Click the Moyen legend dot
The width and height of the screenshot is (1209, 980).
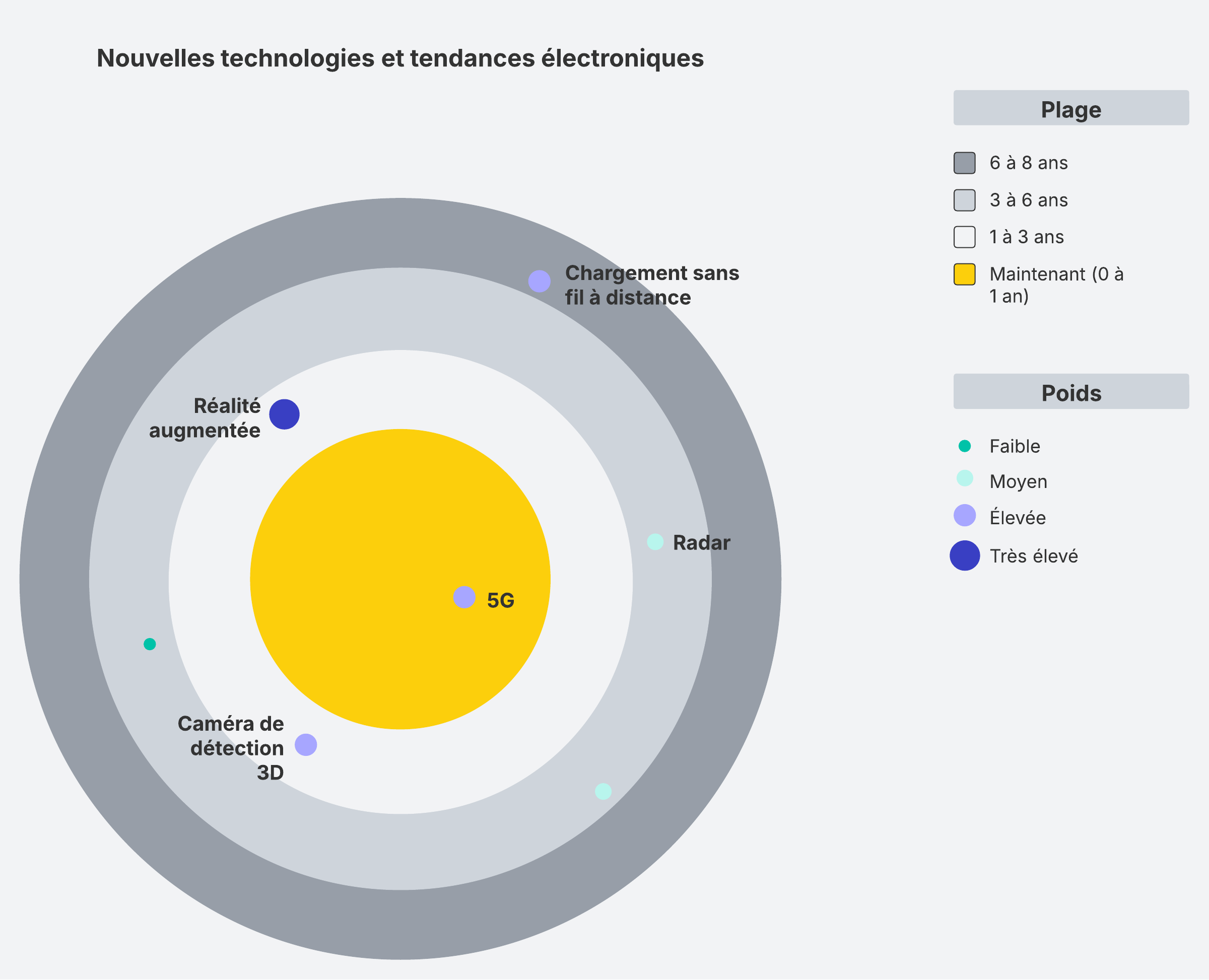coord(965,478)
